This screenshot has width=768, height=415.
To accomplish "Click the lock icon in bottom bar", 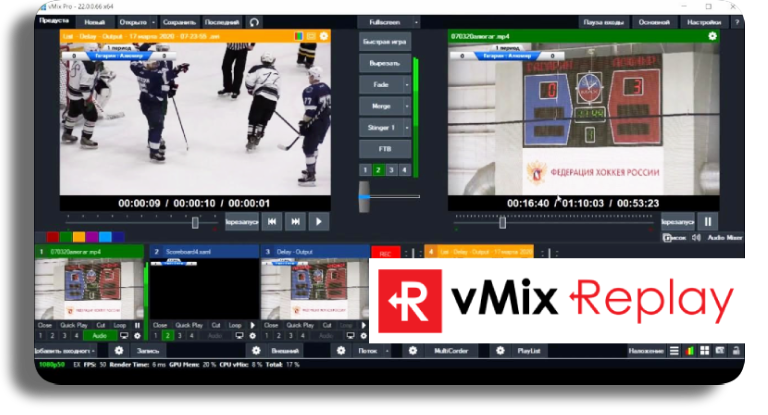I will pyautogui.click(x=736, y=351).
